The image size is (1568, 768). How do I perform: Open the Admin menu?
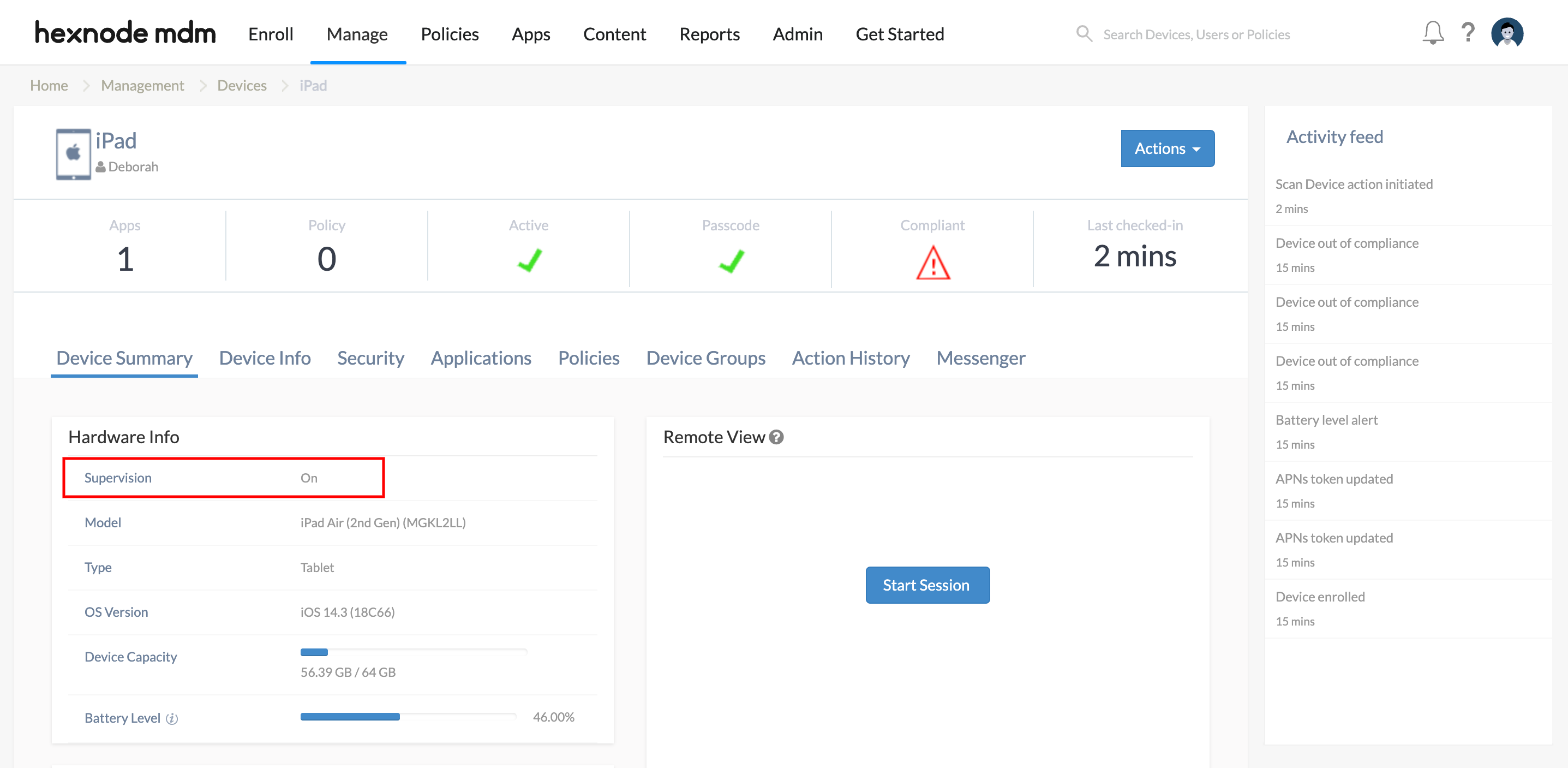798,34
